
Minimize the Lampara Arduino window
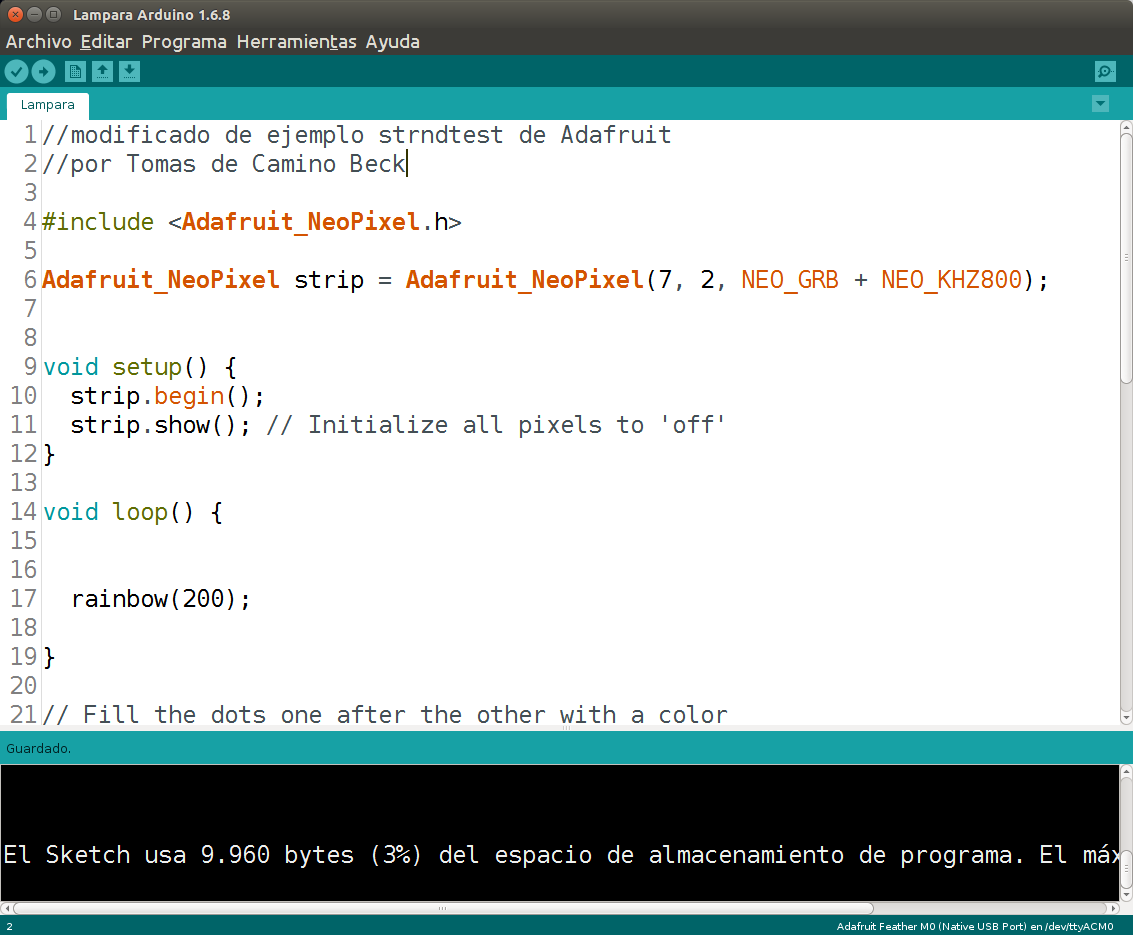(x=34, y=14)
